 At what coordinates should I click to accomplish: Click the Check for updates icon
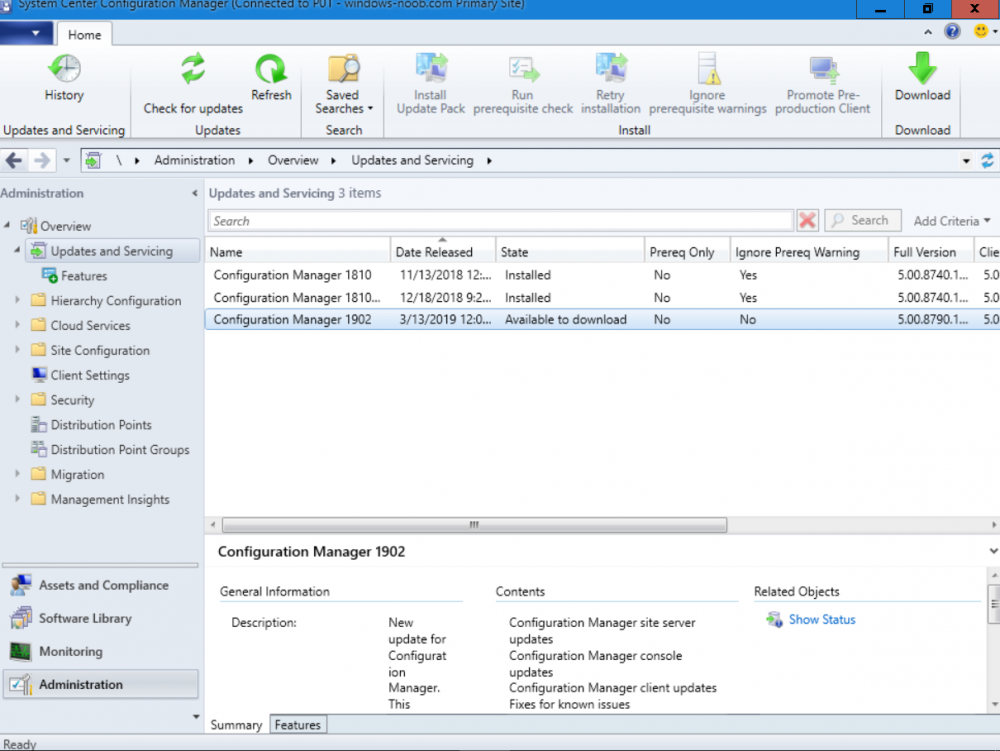193,69
